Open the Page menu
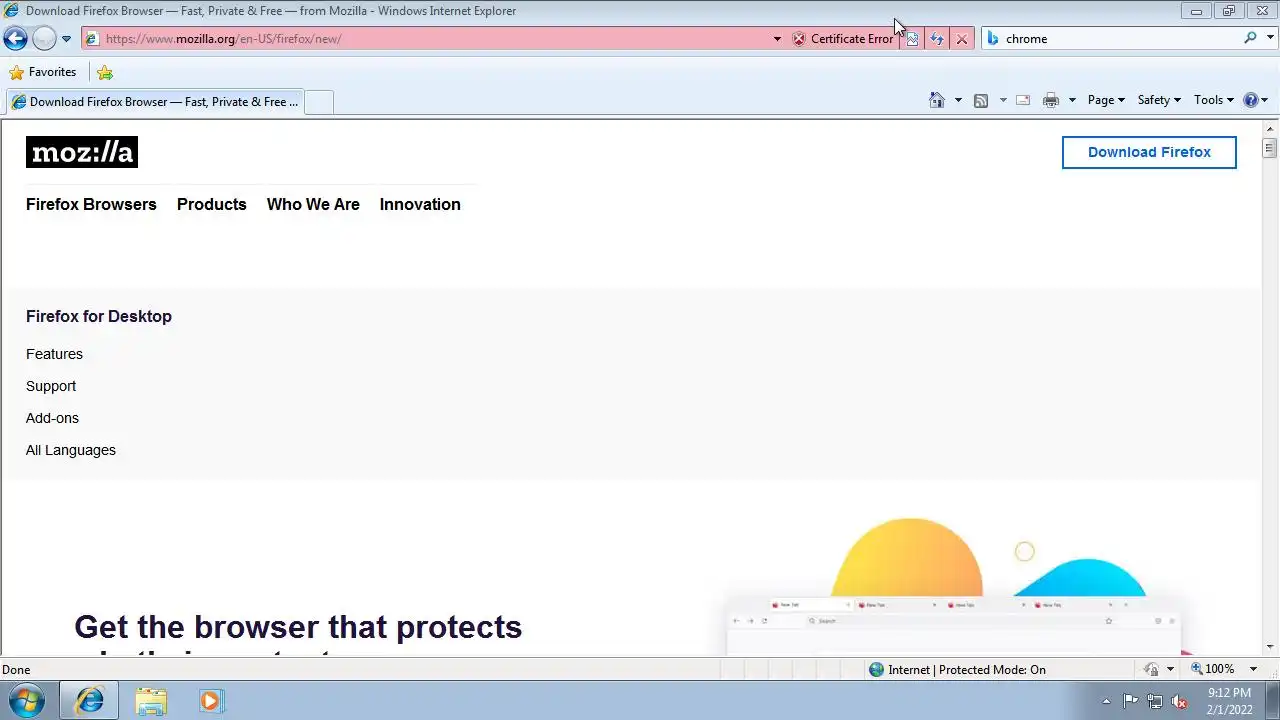1280x720 pixels. (x=1106, y=100)
